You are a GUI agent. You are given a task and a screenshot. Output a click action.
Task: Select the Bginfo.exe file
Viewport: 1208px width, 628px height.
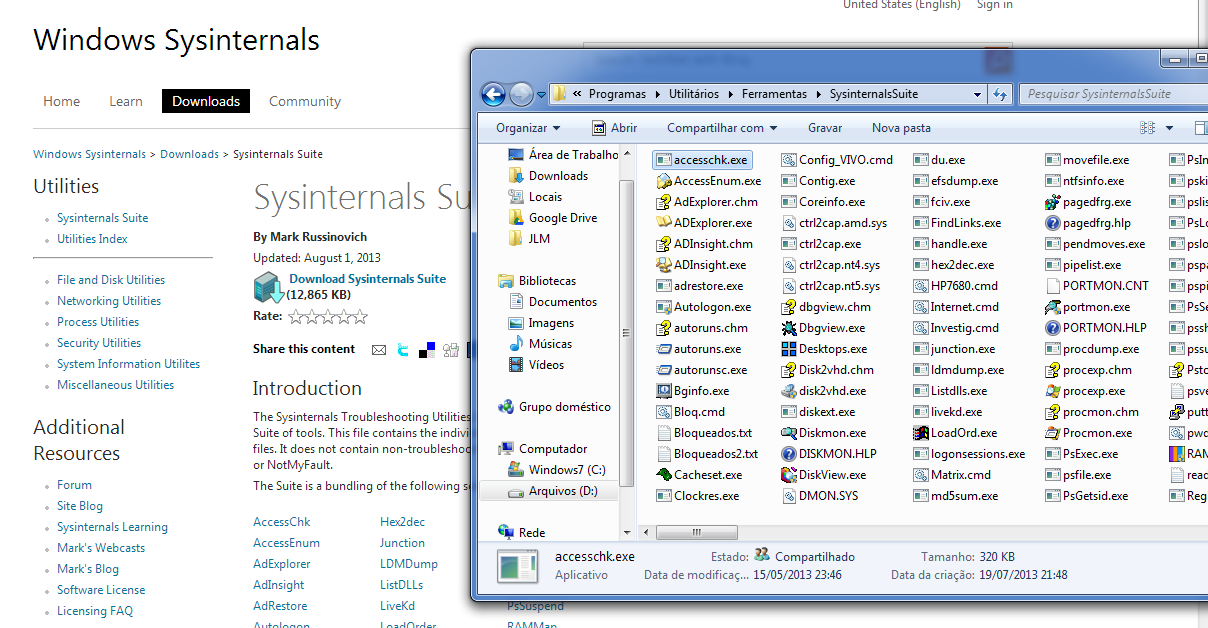[x=693, y=391]
